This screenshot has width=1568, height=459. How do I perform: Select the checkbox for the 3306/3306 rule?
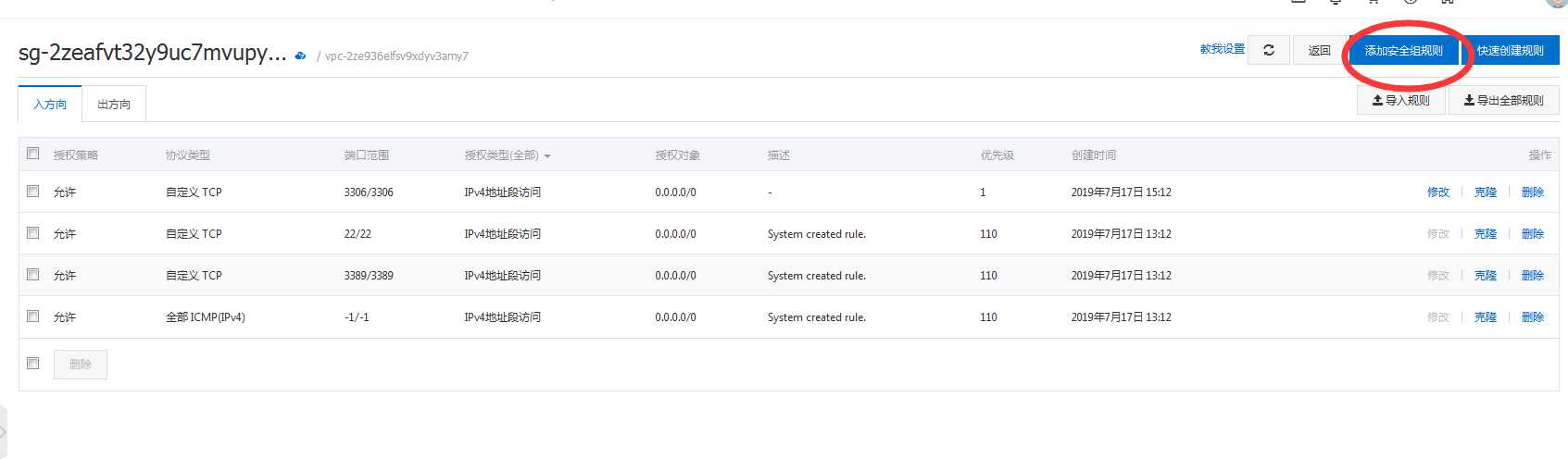33,192
